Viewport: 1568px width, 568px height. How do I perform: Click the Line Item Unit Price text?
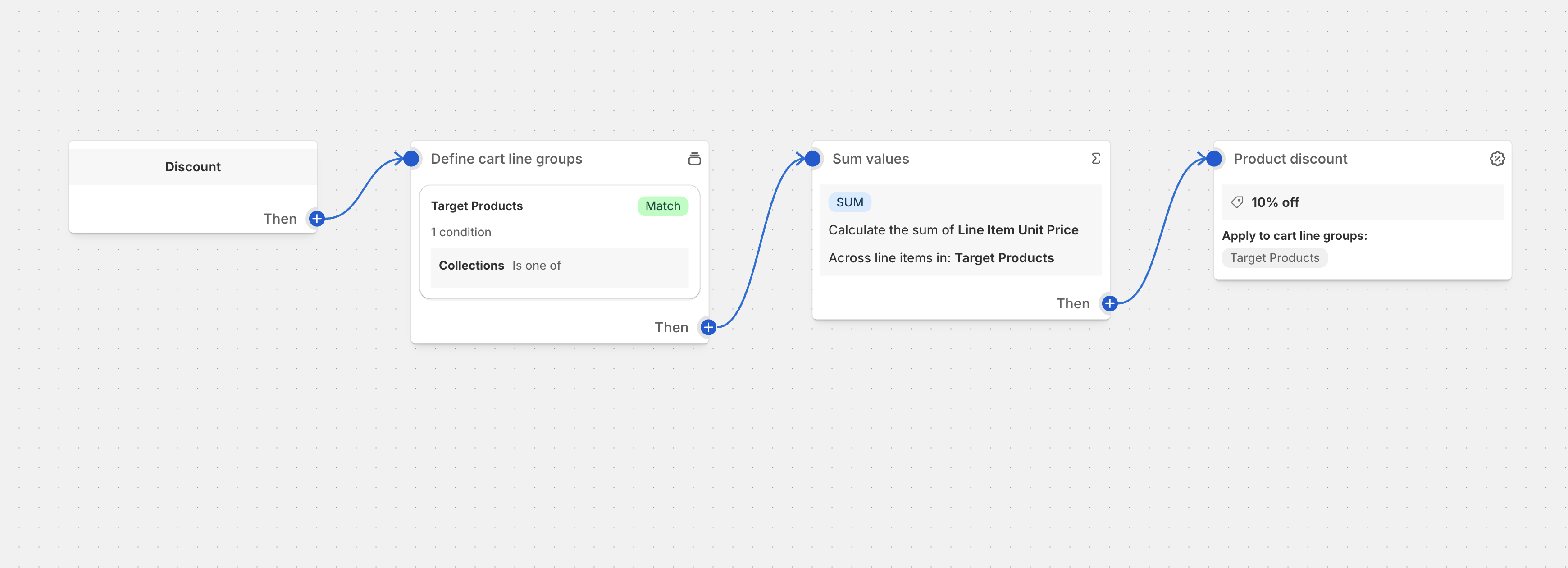click(x=1017, y=229)
